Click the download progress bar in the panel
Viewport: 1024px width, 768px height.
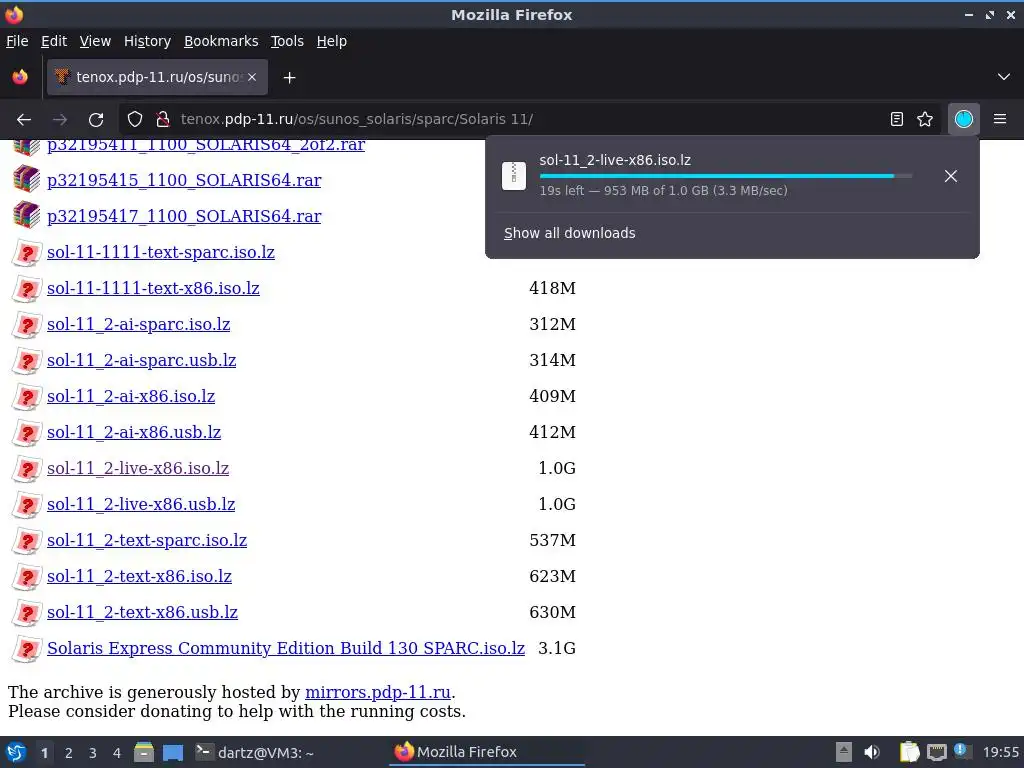tap(726, 176)
